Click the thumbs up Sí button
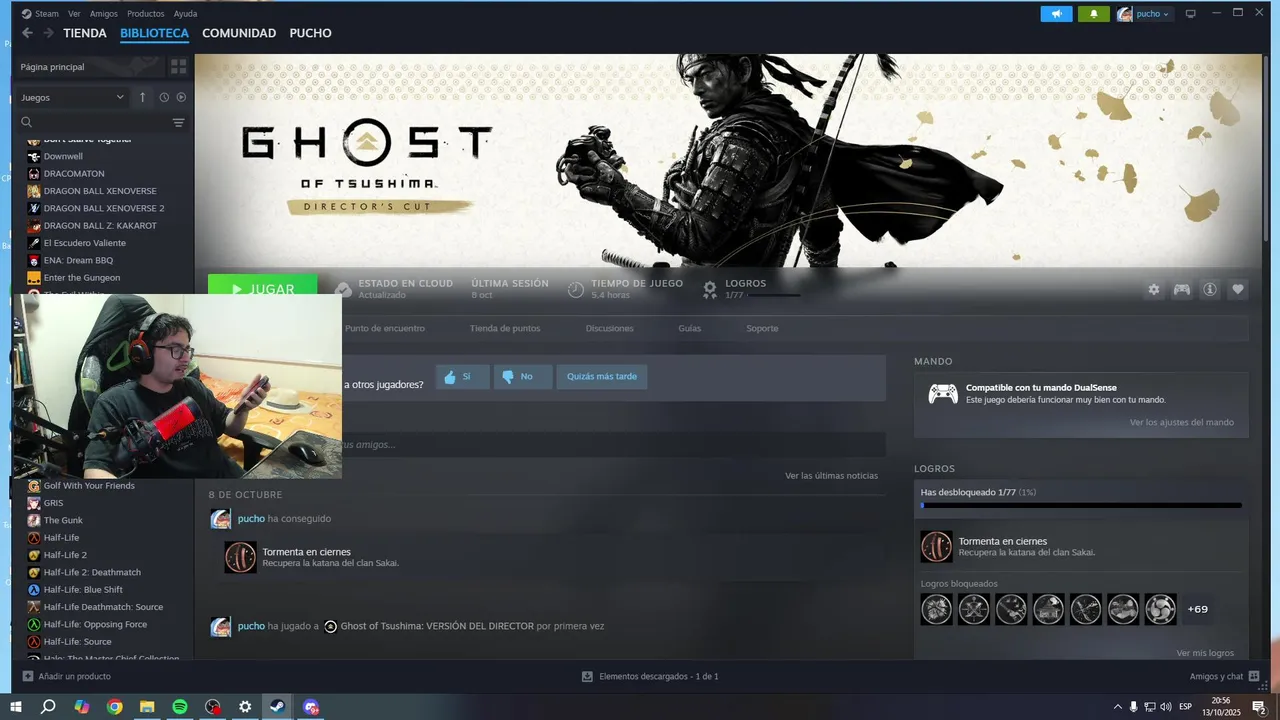The image size is (1280, 720). (462, 377)
